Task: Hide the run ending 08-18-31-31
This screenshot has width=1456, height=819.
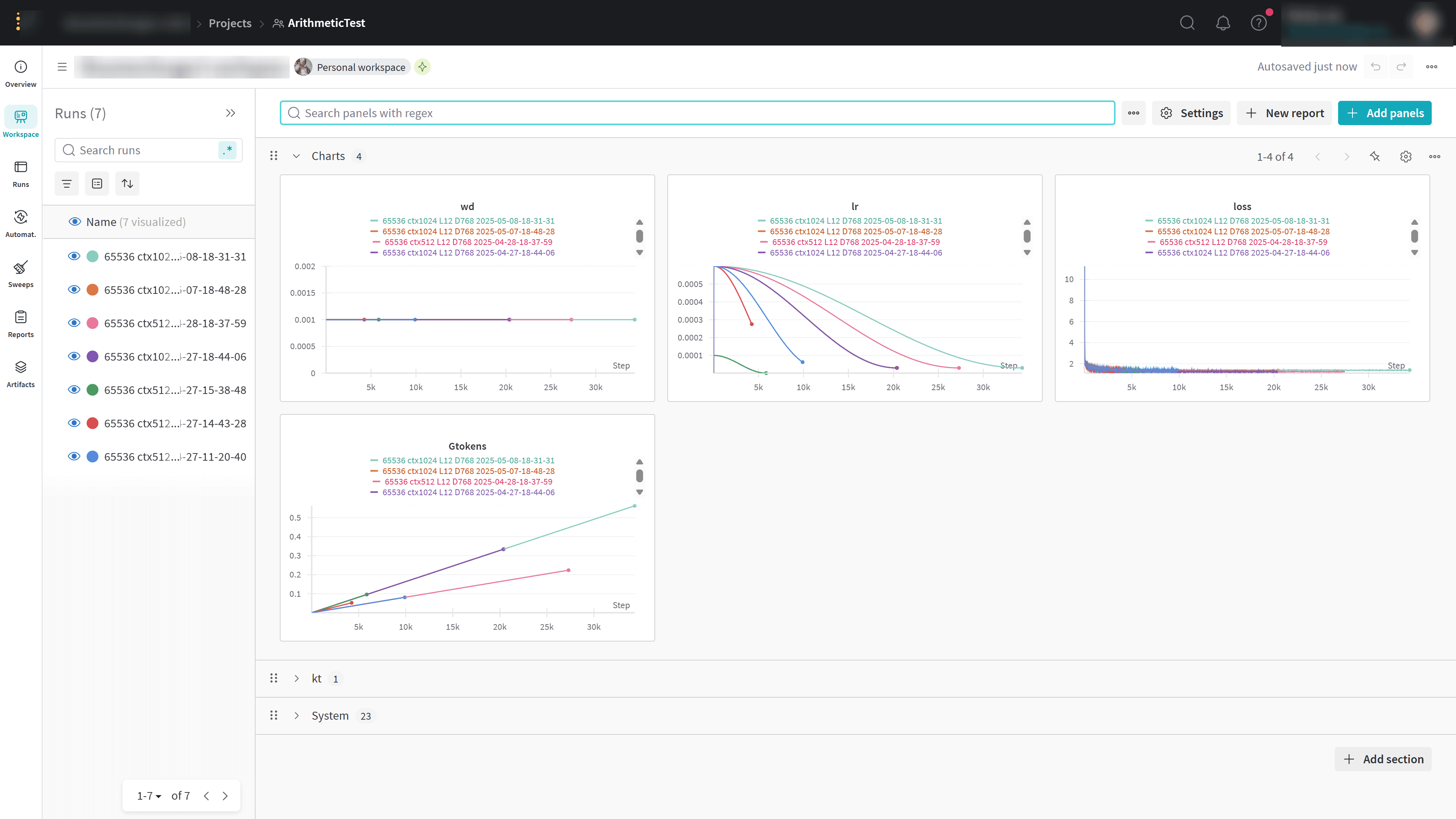Action: (x=74, y=256)
